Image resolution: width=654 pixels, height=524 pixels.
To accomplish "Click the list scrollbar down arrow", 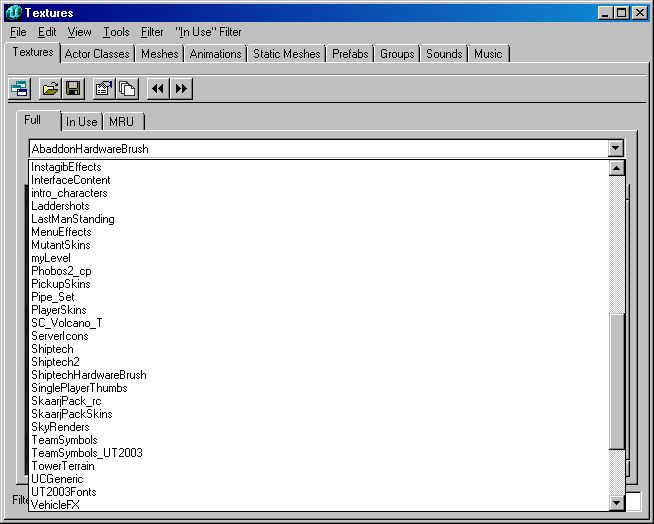I will click(616, 502).
